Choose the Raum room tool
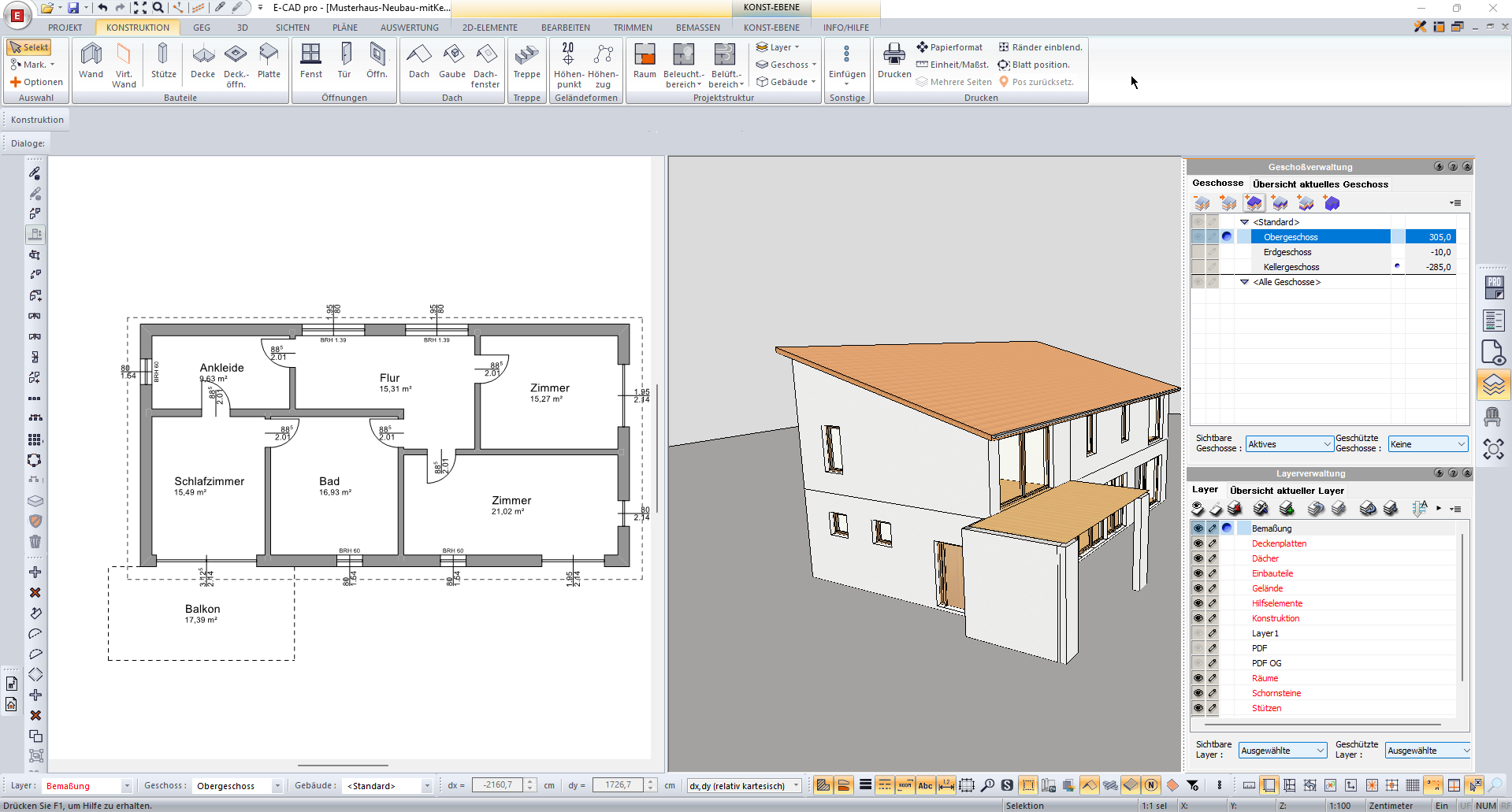 [x=645, y=61]
